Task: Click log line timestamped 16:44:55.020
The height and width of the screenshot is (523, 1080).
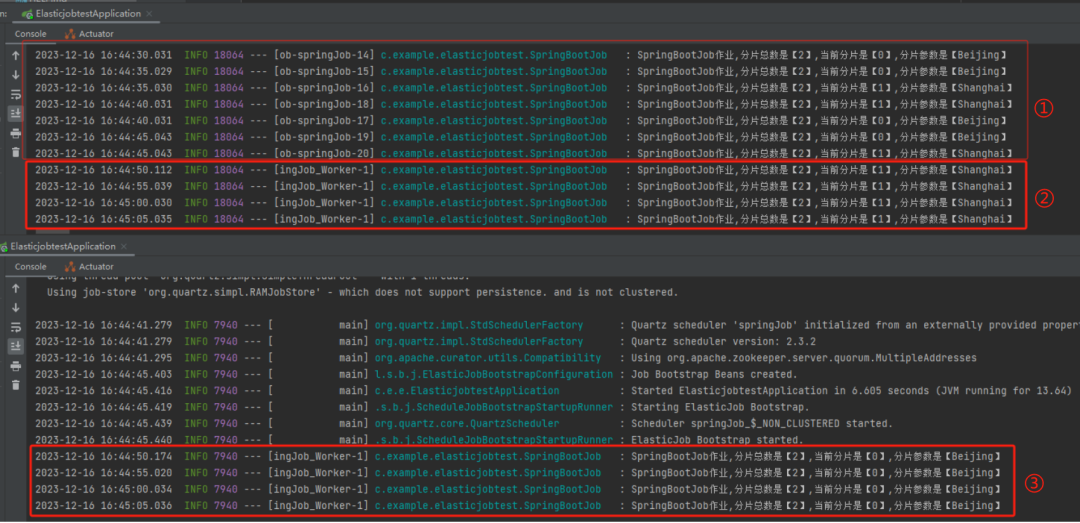Action: [x=517, y=473]
